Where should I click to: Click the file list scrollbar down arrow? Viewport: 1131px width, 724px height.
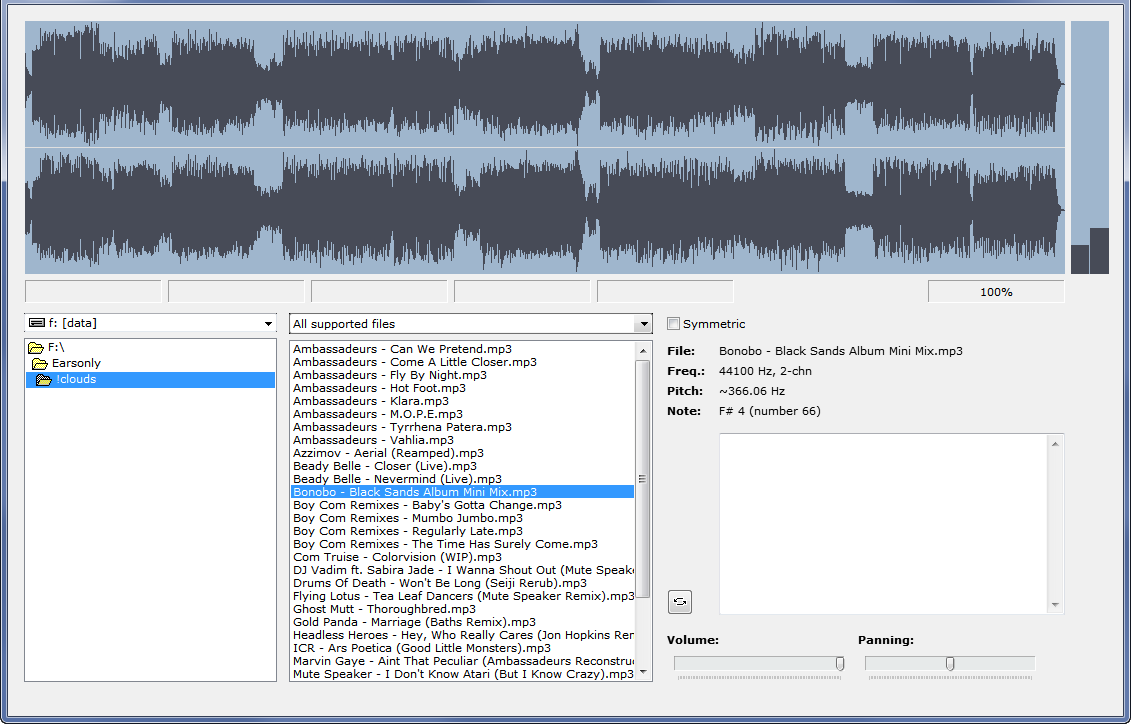coord(643,672)
